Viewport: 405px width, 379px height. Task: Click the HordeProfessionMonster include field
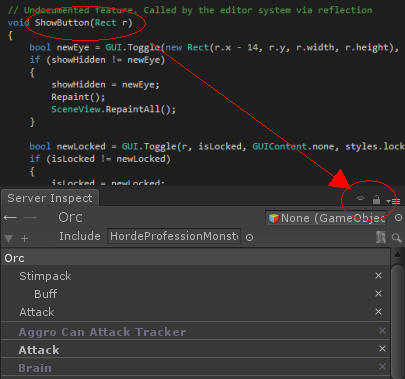[x=174, y=236]
